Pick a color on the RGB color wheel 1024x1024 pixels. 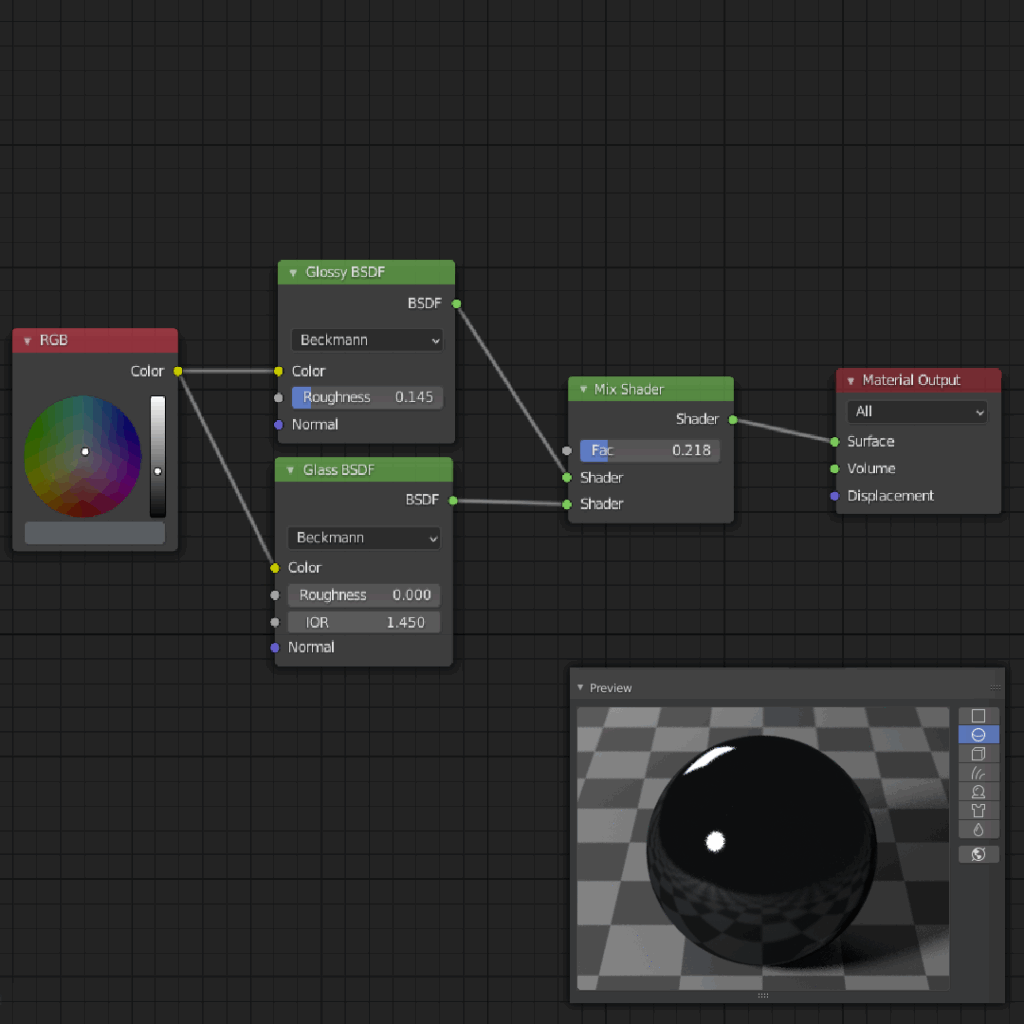point(84,450)
